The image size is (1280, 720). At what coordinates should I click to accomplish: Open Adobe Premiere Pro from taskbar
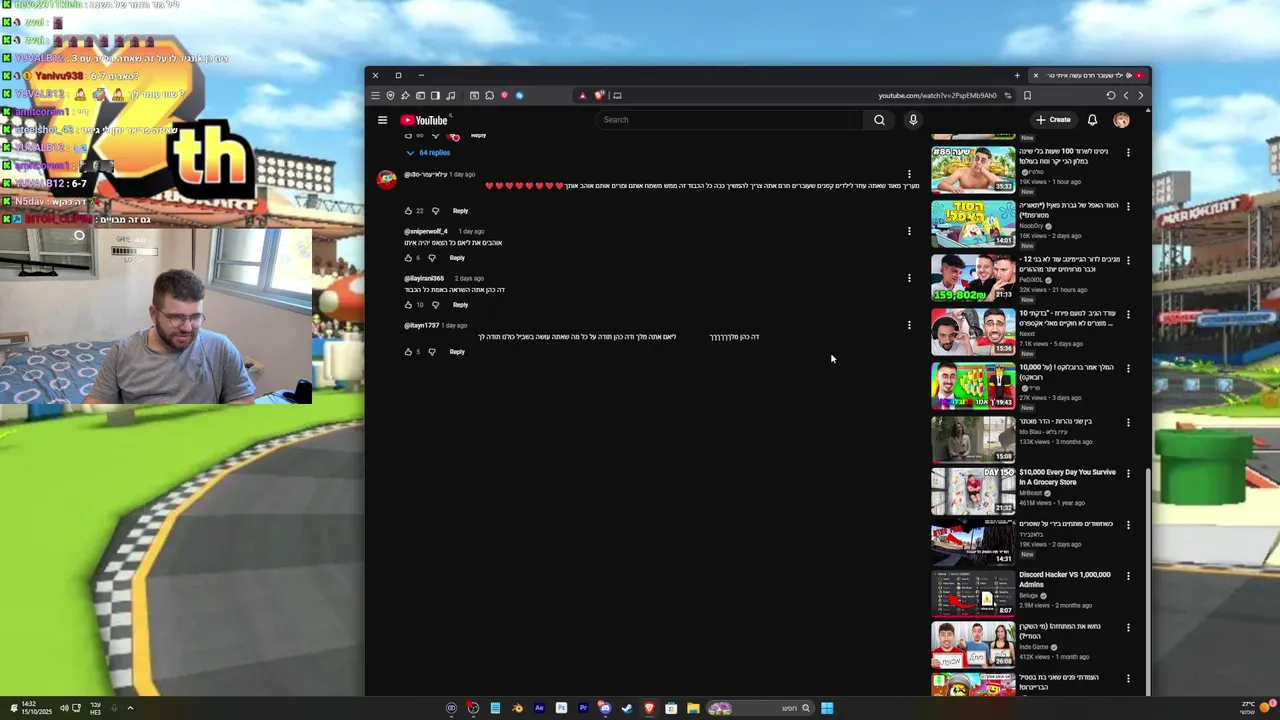[583, 708]
